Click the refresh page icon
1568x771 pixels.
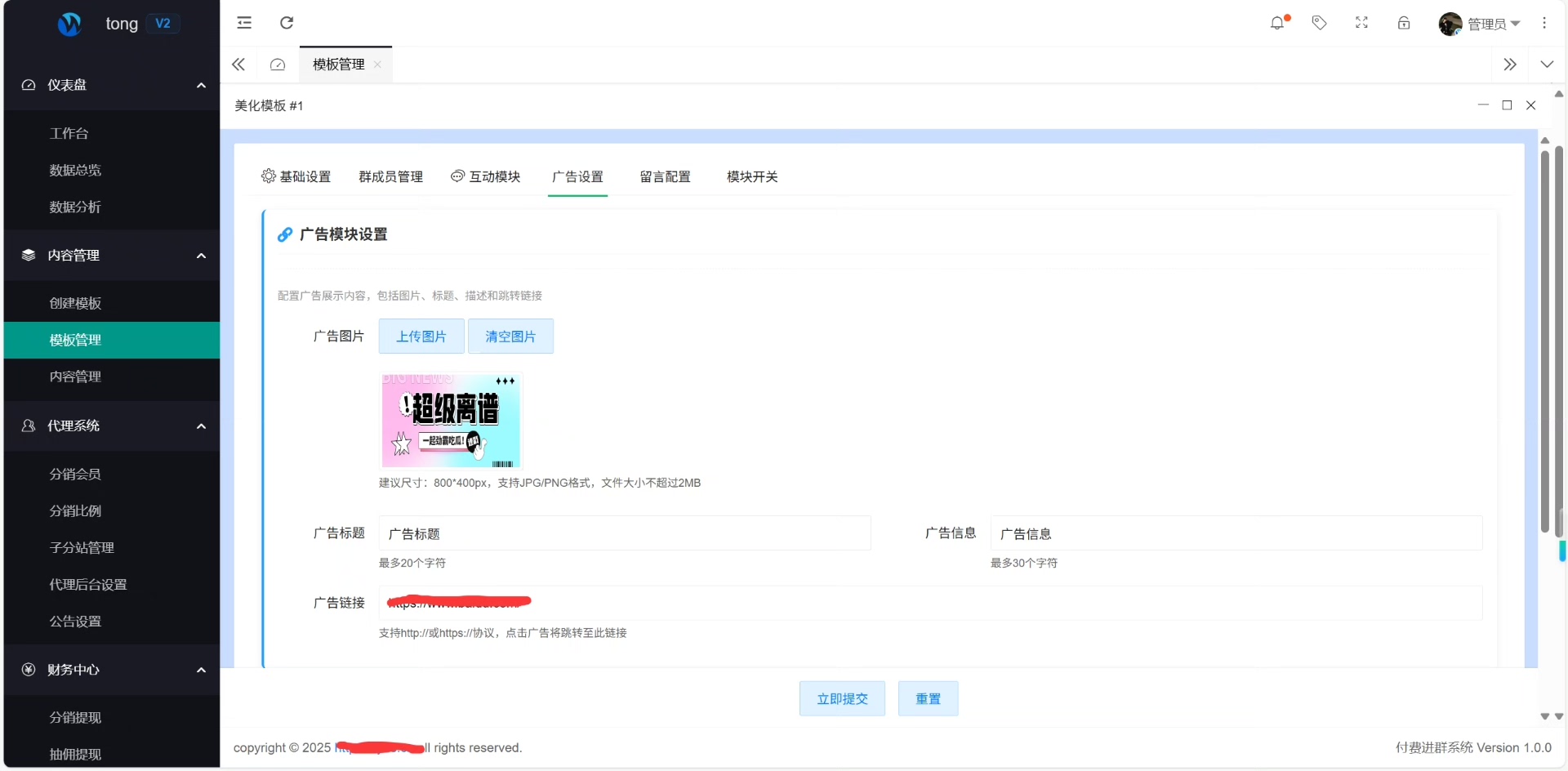(287, 23)
